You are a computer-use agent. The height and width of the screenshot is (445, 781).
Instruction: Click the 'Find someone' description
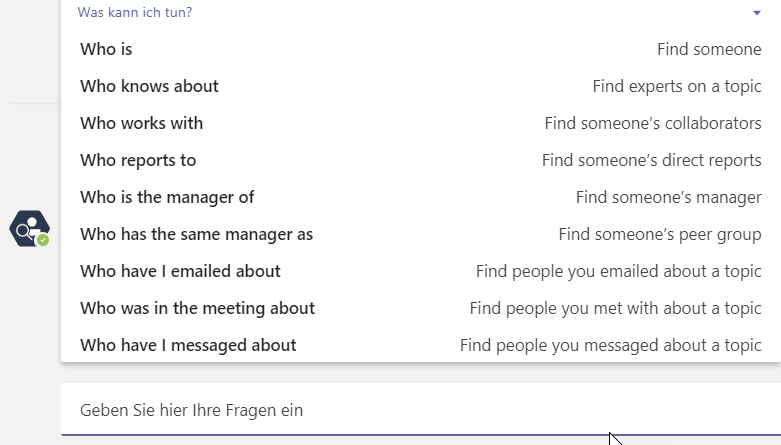(x=709, y=49)
